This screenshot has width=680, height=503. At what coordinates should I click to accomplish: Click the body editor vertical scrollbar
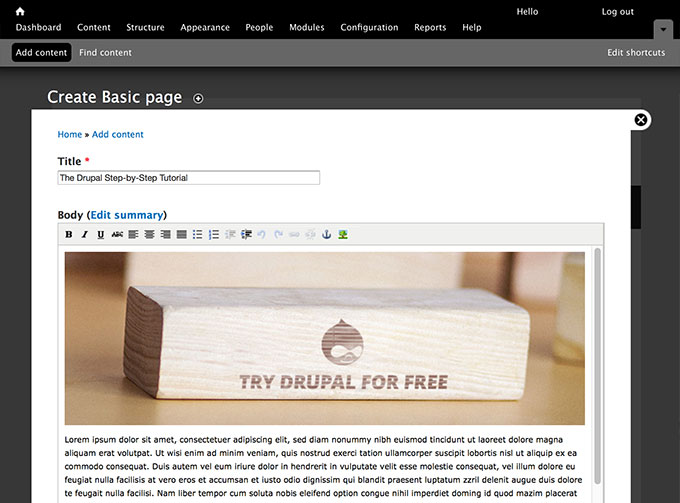tap(597, 366)
